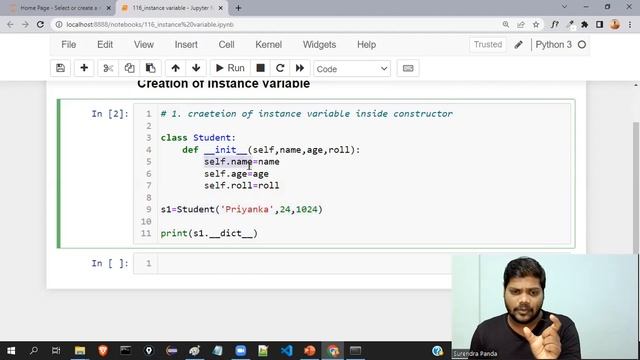Go back in browser history
The image size is (640, 360).
click(x=10, y=24)
